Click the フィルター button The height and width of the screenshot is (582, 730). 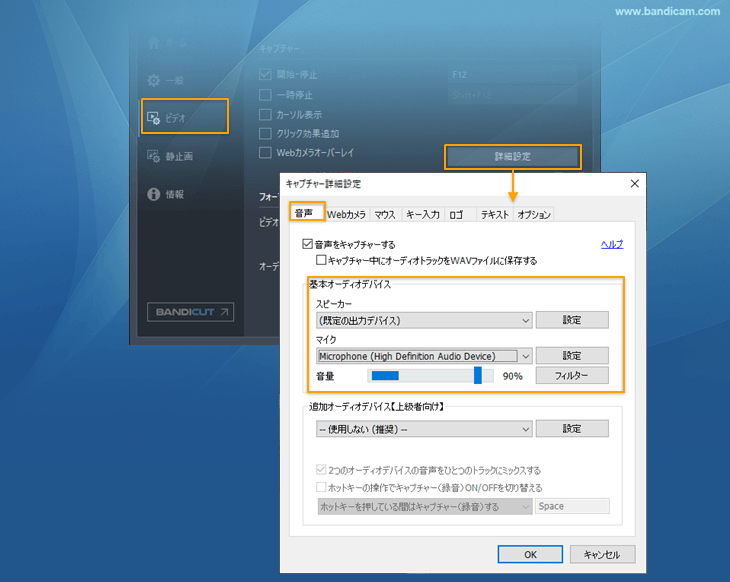pyautogui.click(x=572, y=375)
